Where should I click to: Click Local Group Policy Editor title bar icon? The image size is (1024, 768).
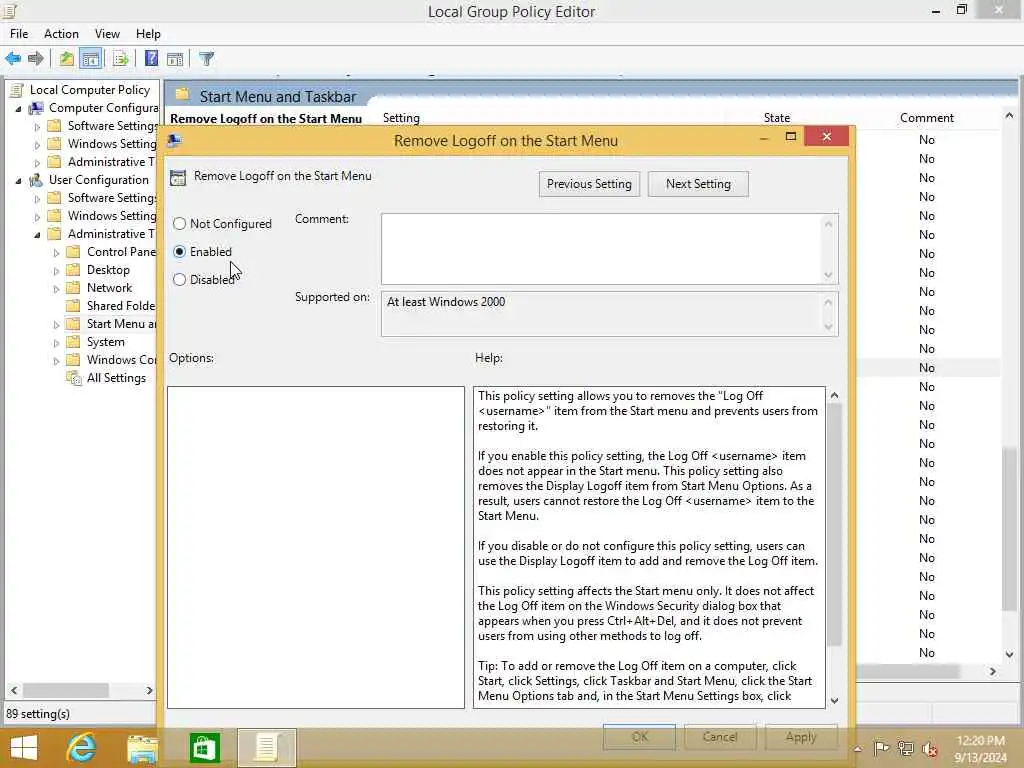point(9,10)
